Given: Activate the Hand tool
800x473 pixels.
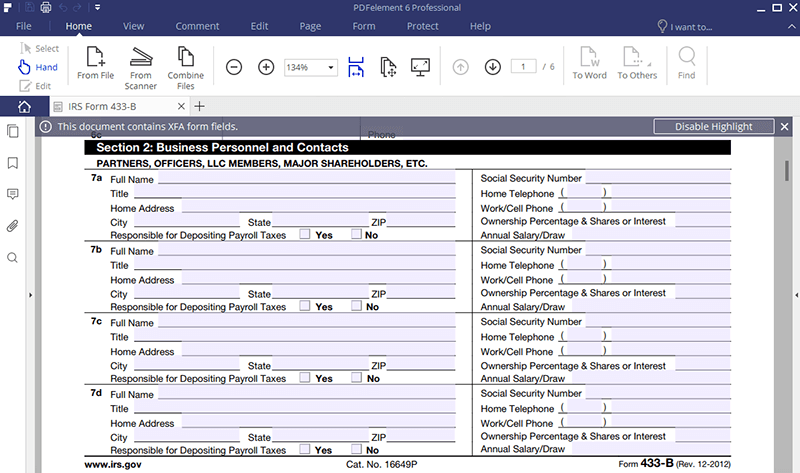Looking at the screenshot, I should [x=38, y=67].
